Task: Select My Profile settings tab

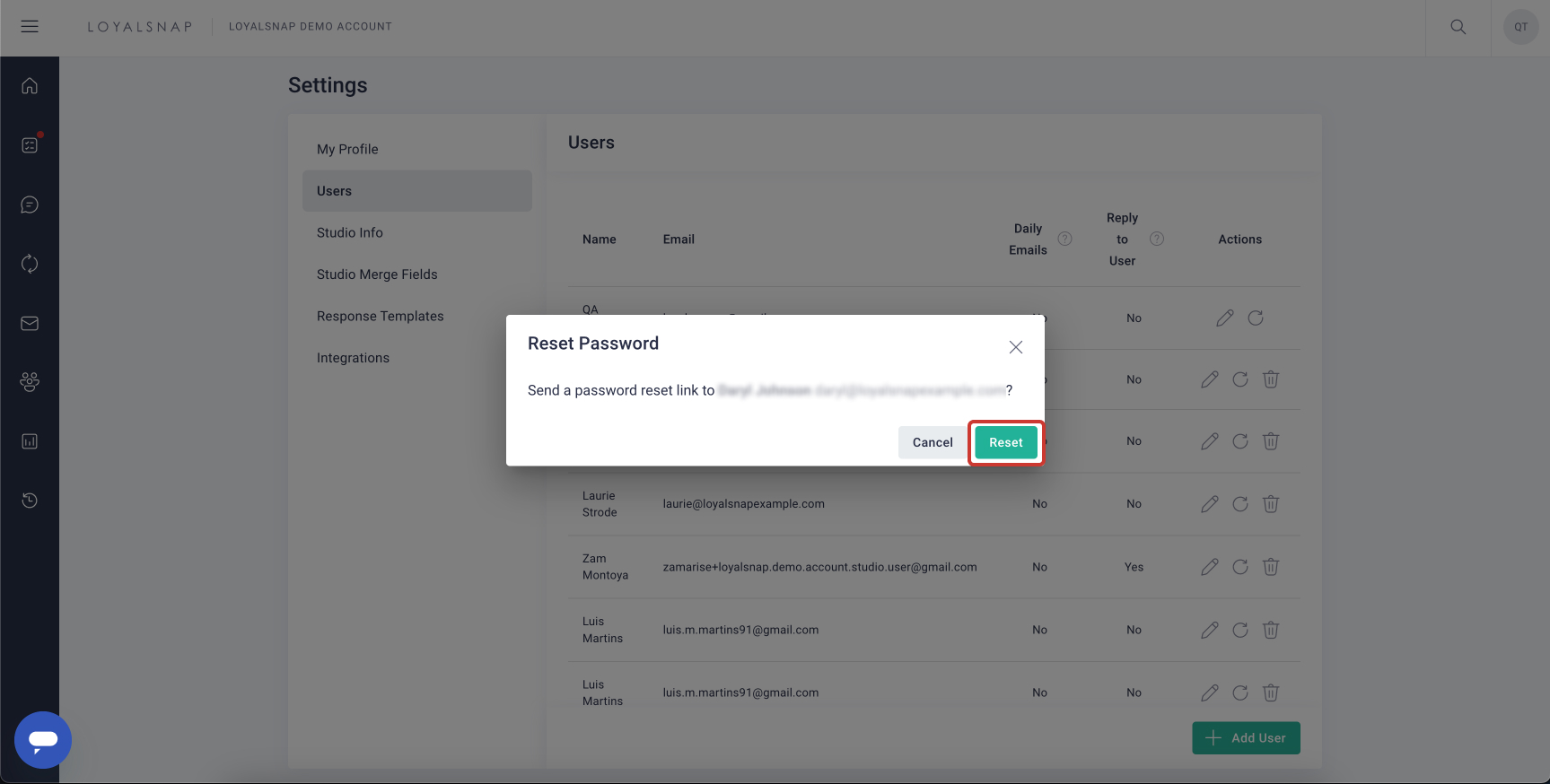Action: pos(347,149)
